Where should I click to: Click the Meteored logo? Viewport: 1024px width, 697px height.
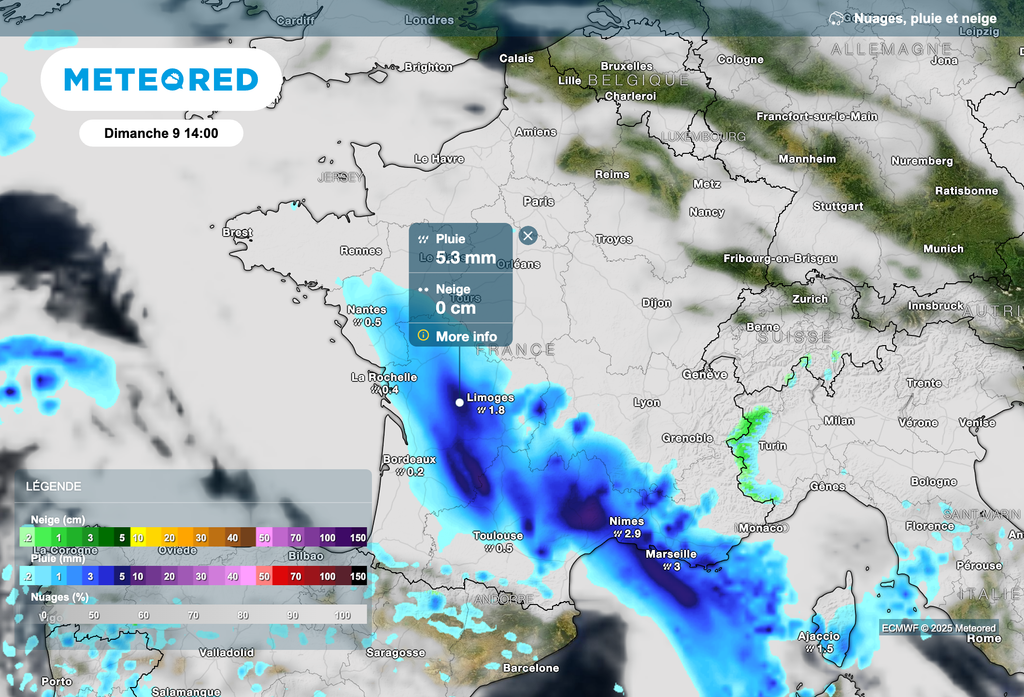pos(160,79)
